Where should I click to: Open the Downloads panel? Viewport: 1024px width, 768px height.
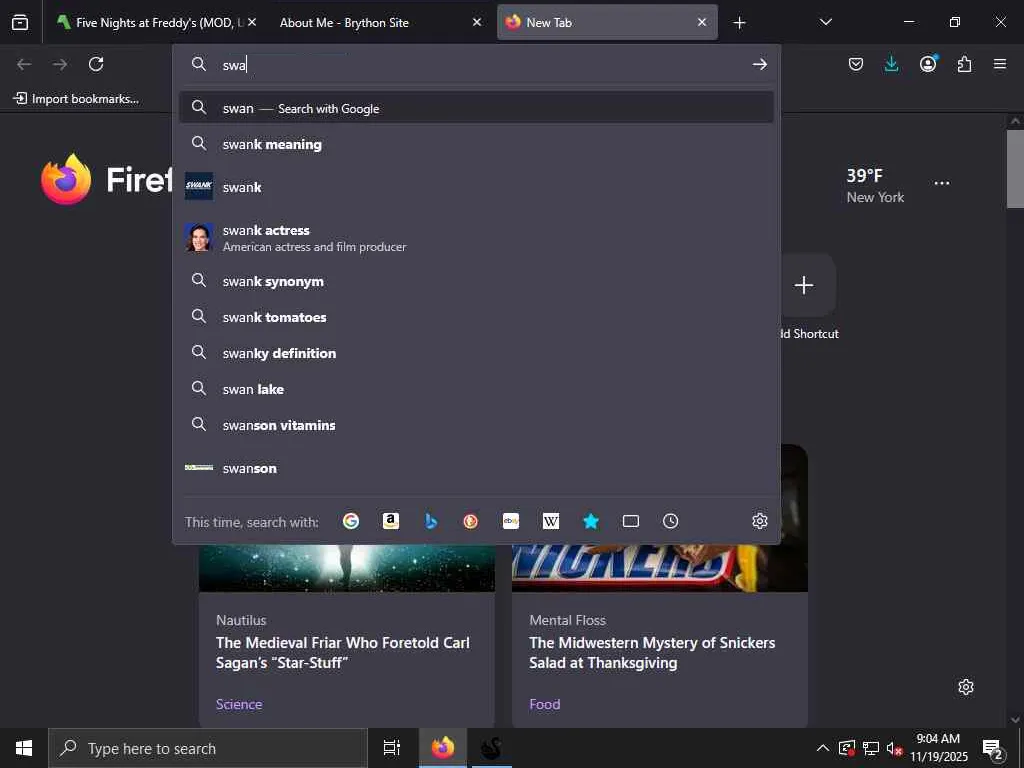point(891,64)
